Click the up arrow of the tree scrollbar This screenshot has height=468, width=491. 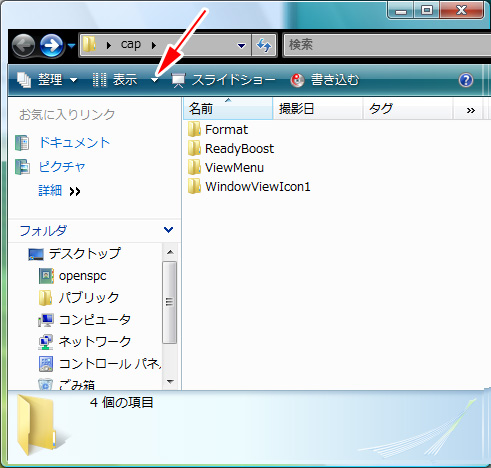[x=170, y=252]
